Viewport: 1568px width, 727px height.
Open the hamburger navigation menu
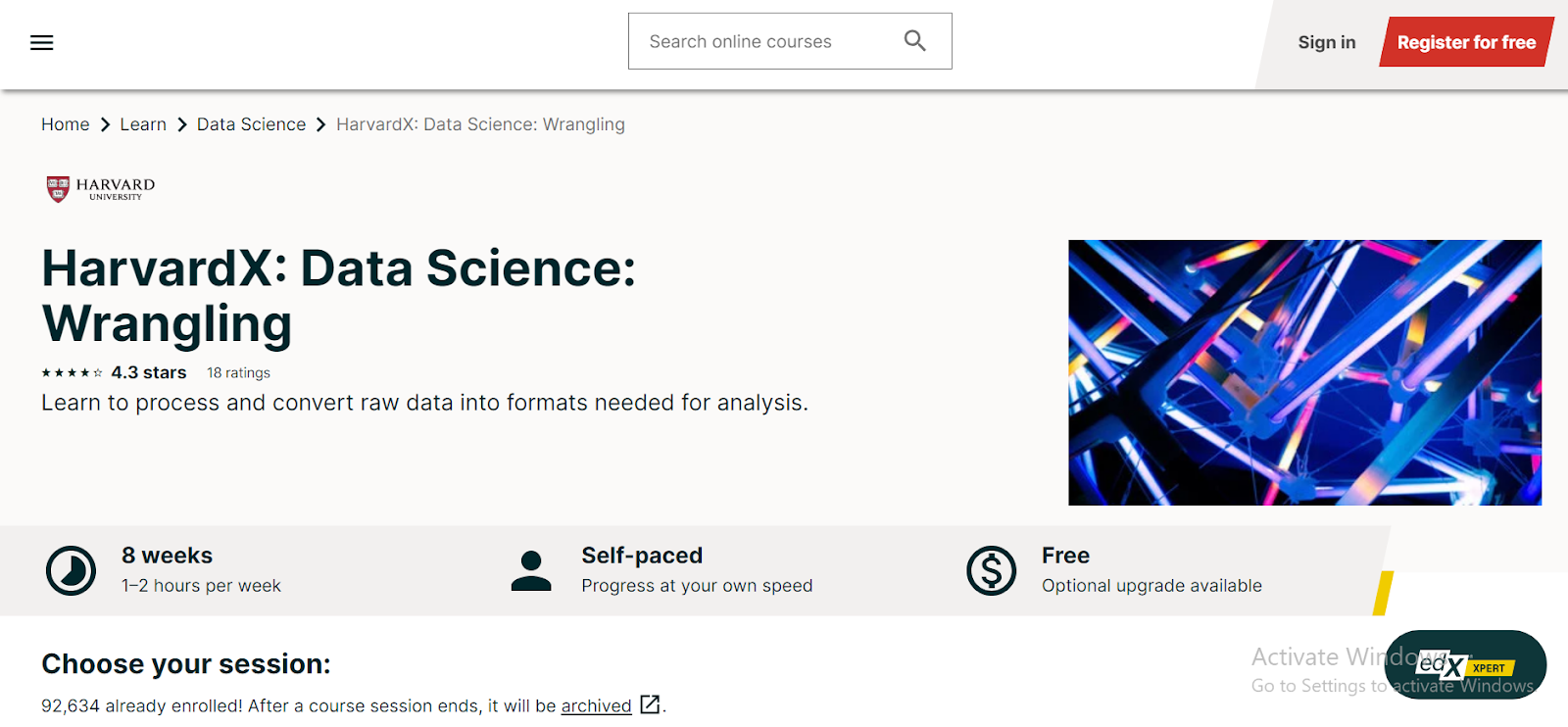point(41,42)
